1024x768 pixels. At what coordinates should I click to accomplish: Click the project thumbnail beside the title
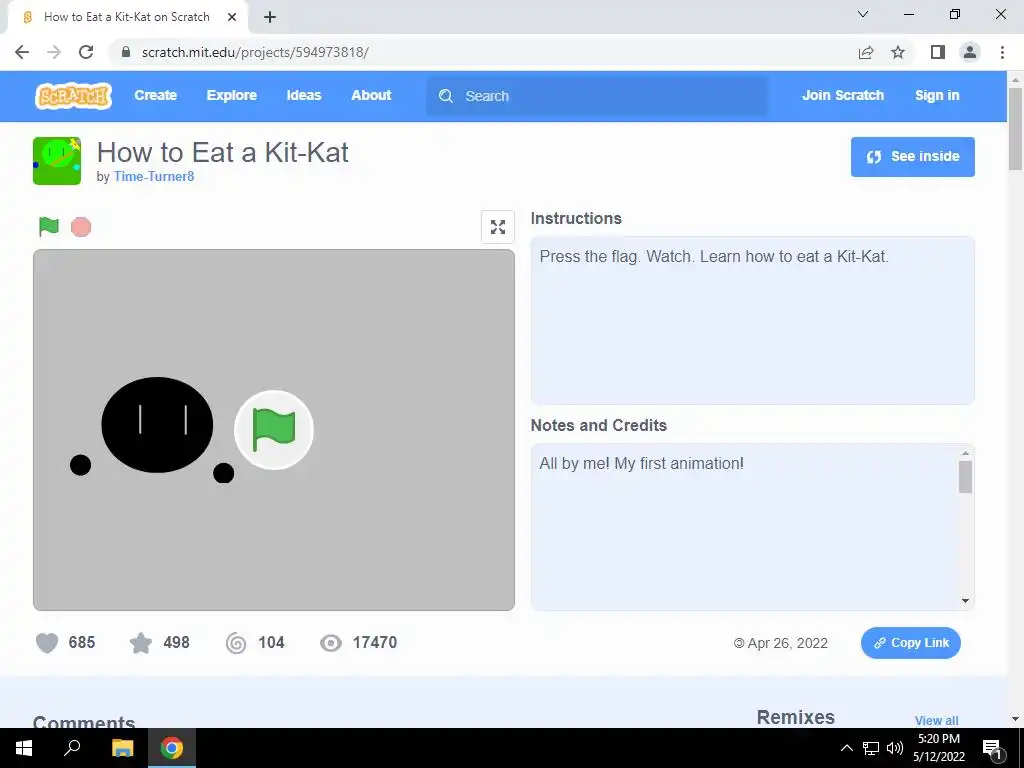click(57, 161)
